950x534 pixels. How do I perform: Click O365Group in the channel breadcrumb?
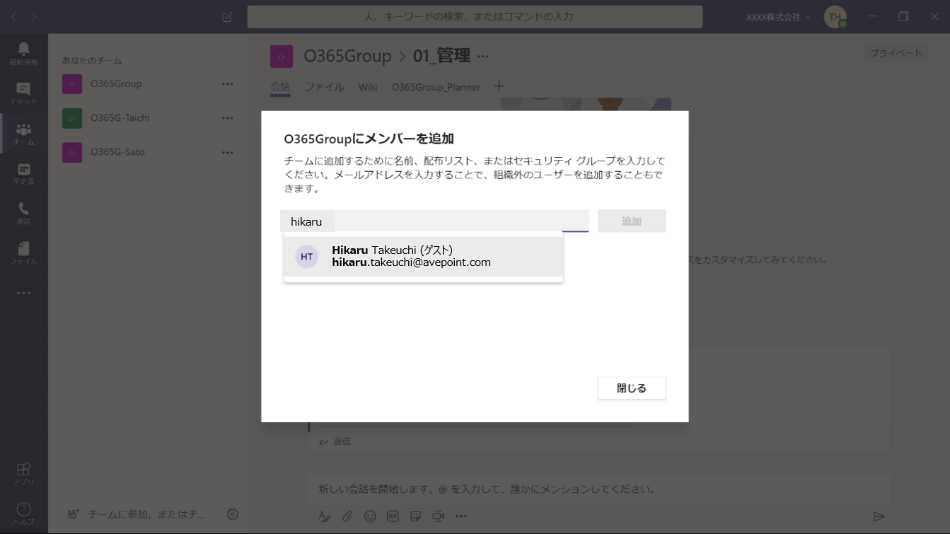tap(347, 56)
